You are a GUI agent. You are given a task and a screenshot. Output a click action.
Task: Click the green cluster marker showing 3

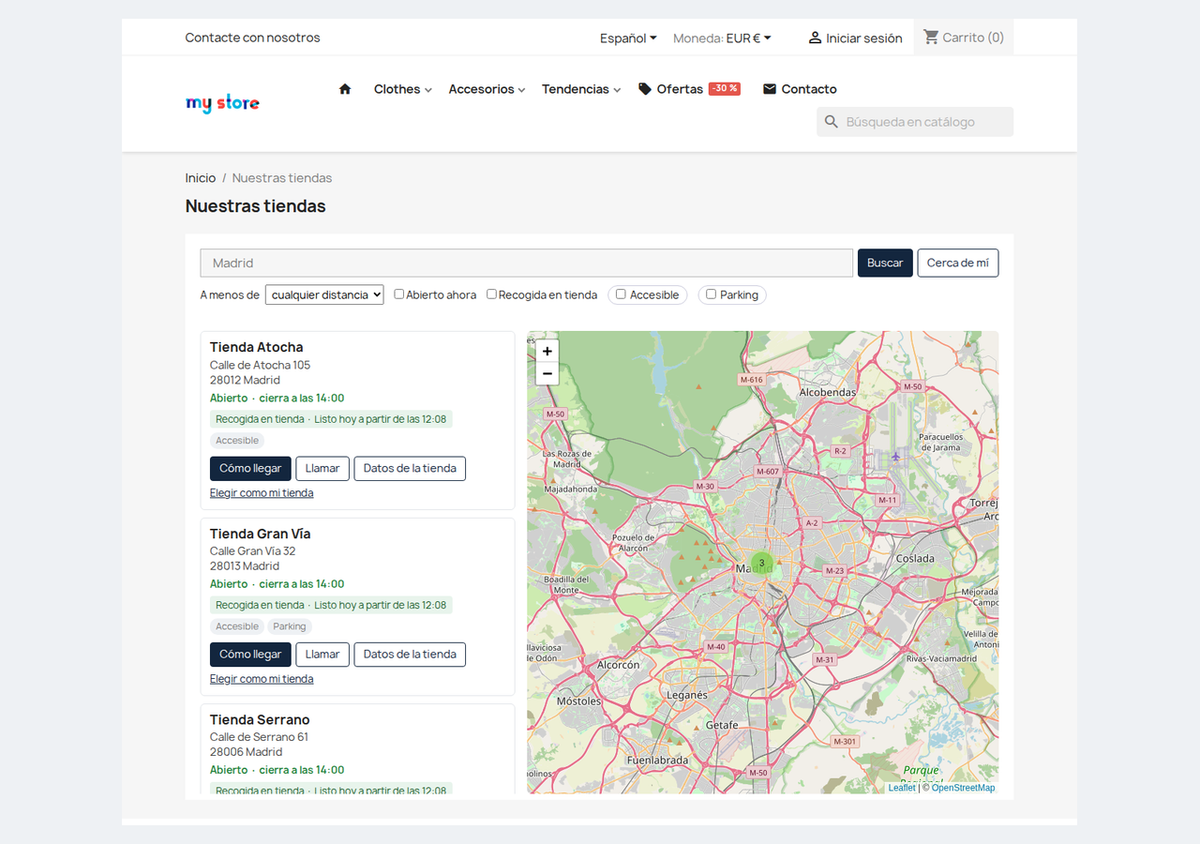click(762, 563)
